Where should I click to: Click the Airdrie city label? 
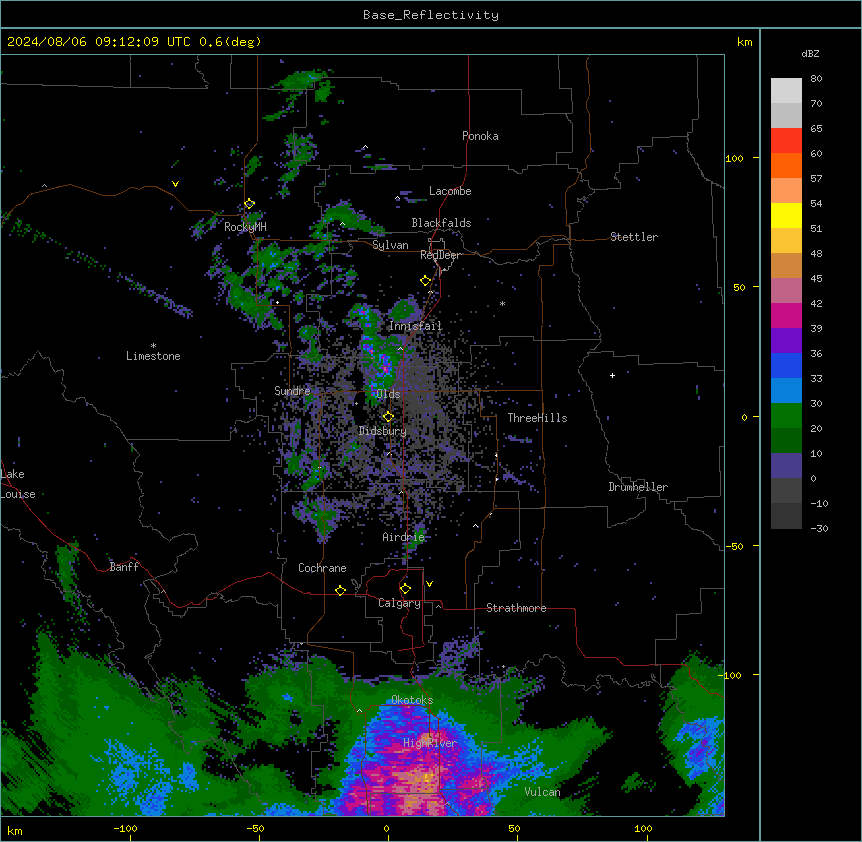(403, 536)
